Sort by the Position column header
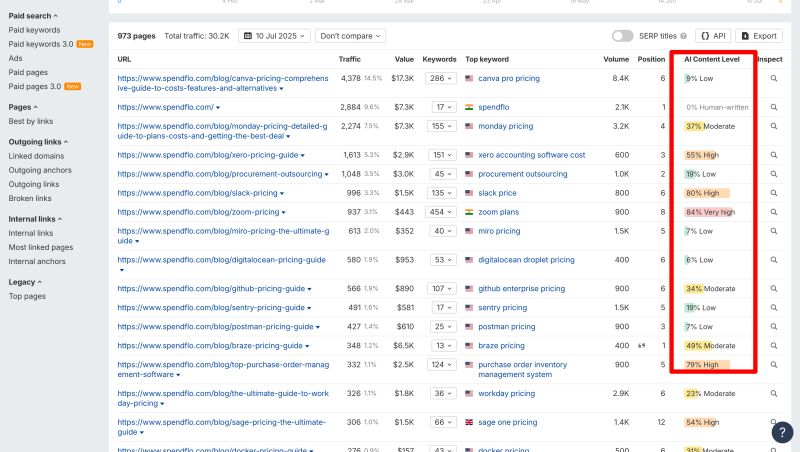Viewport: 800px width, 452px height. point(651,59)
